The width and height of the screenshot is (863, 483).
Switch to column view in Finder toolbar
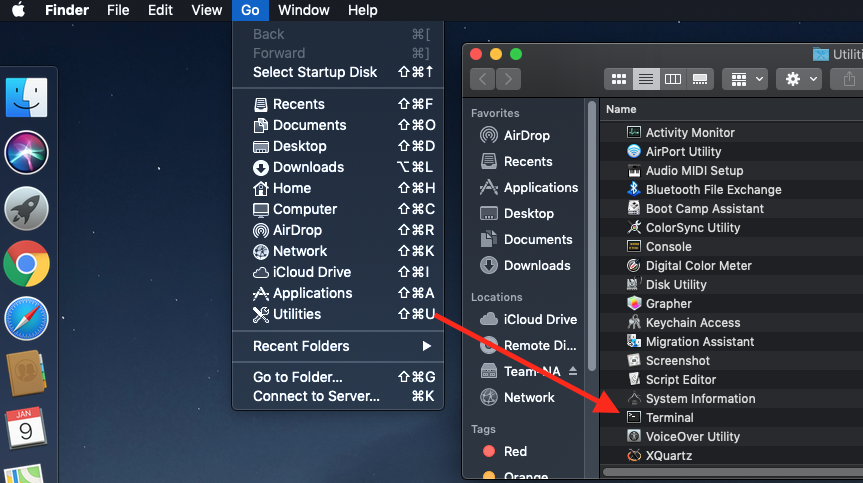point(673,79)
